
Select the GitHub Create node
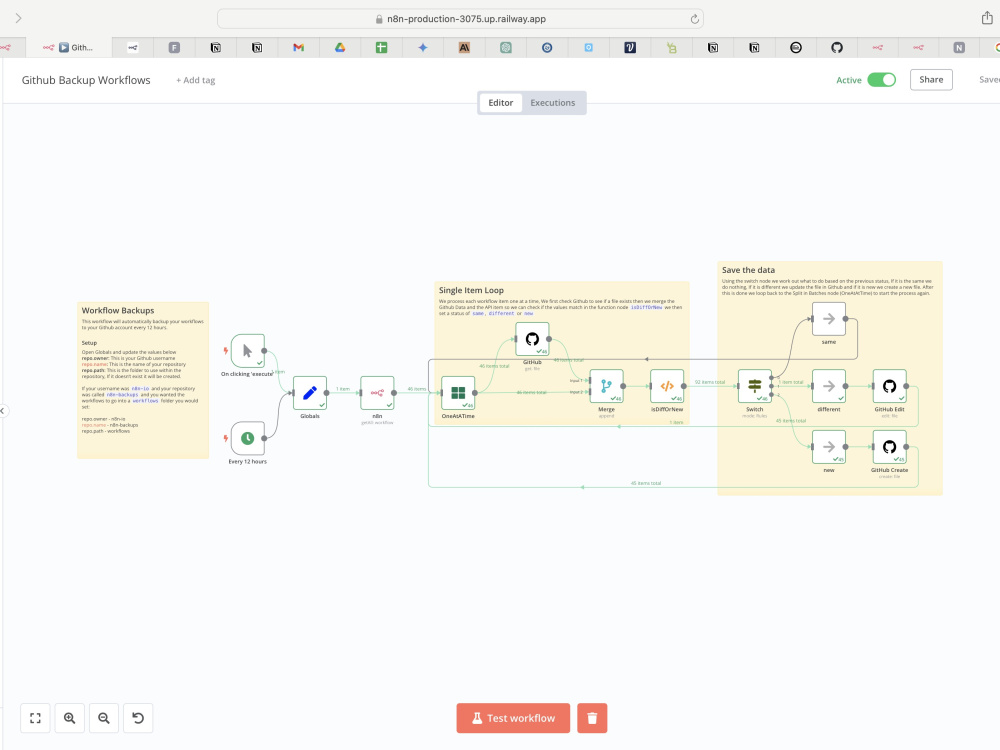click(889, 446)
